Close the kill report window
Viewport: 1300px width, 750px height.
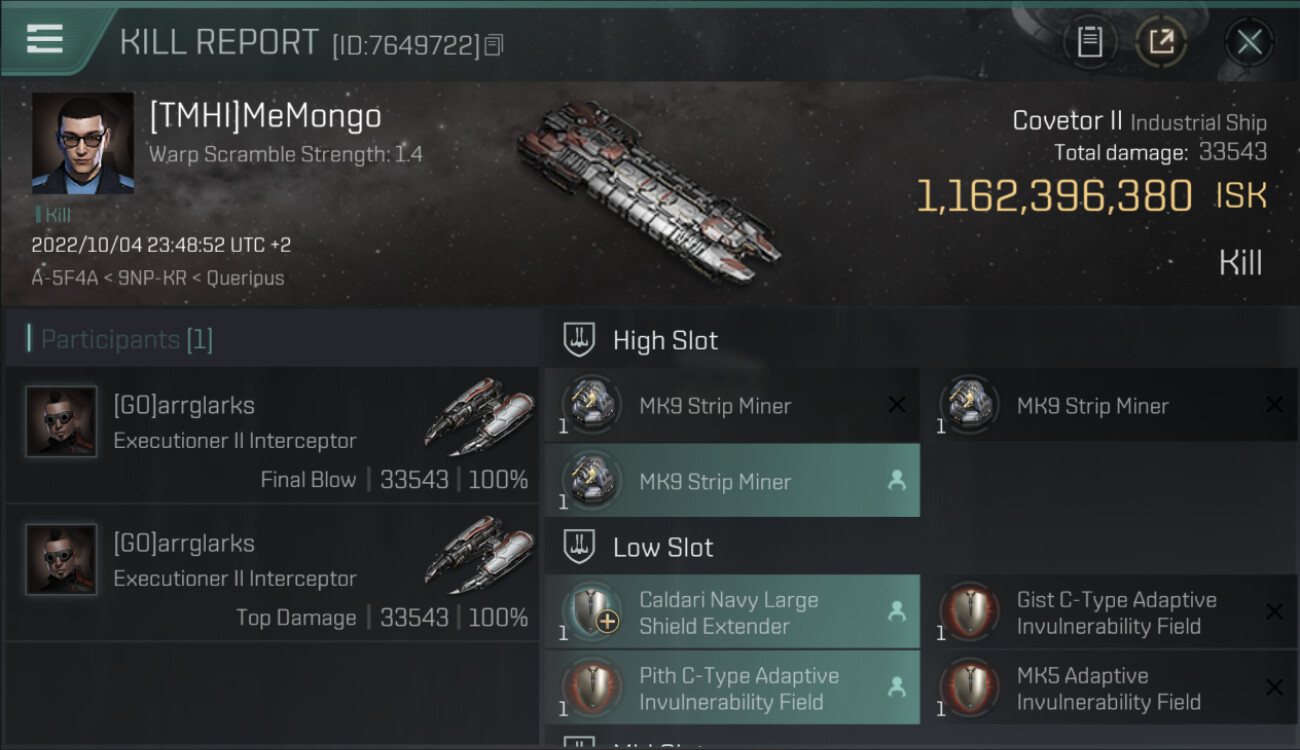pyautogui.click(x=1249, y=42)
